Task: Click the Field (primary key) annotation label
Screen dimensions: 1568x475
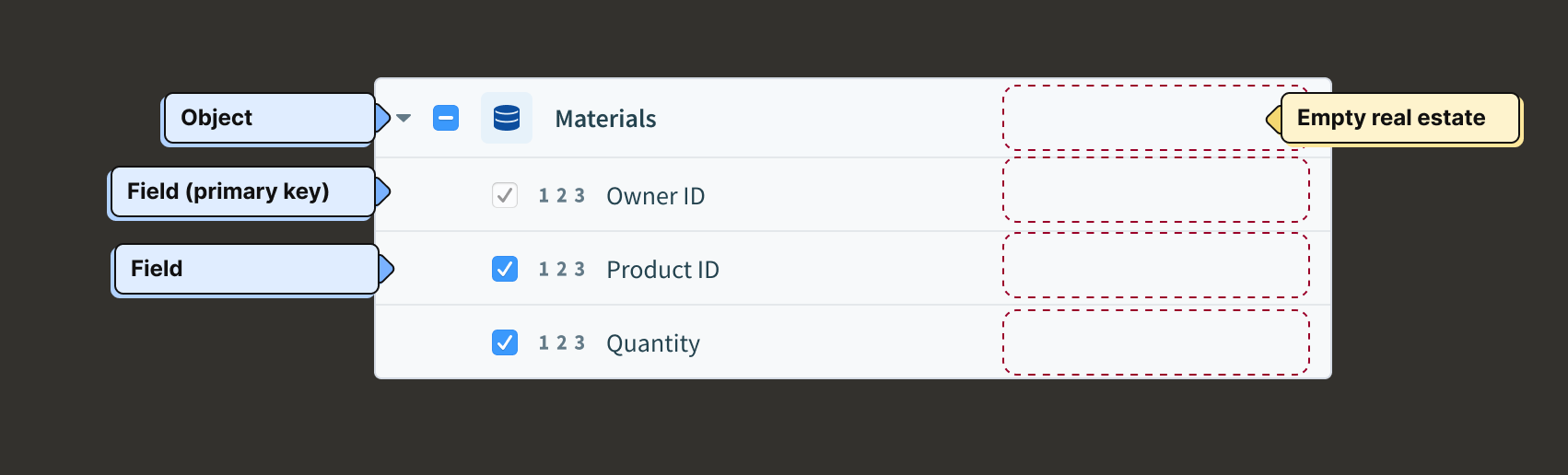Action: tap(242, 191)
